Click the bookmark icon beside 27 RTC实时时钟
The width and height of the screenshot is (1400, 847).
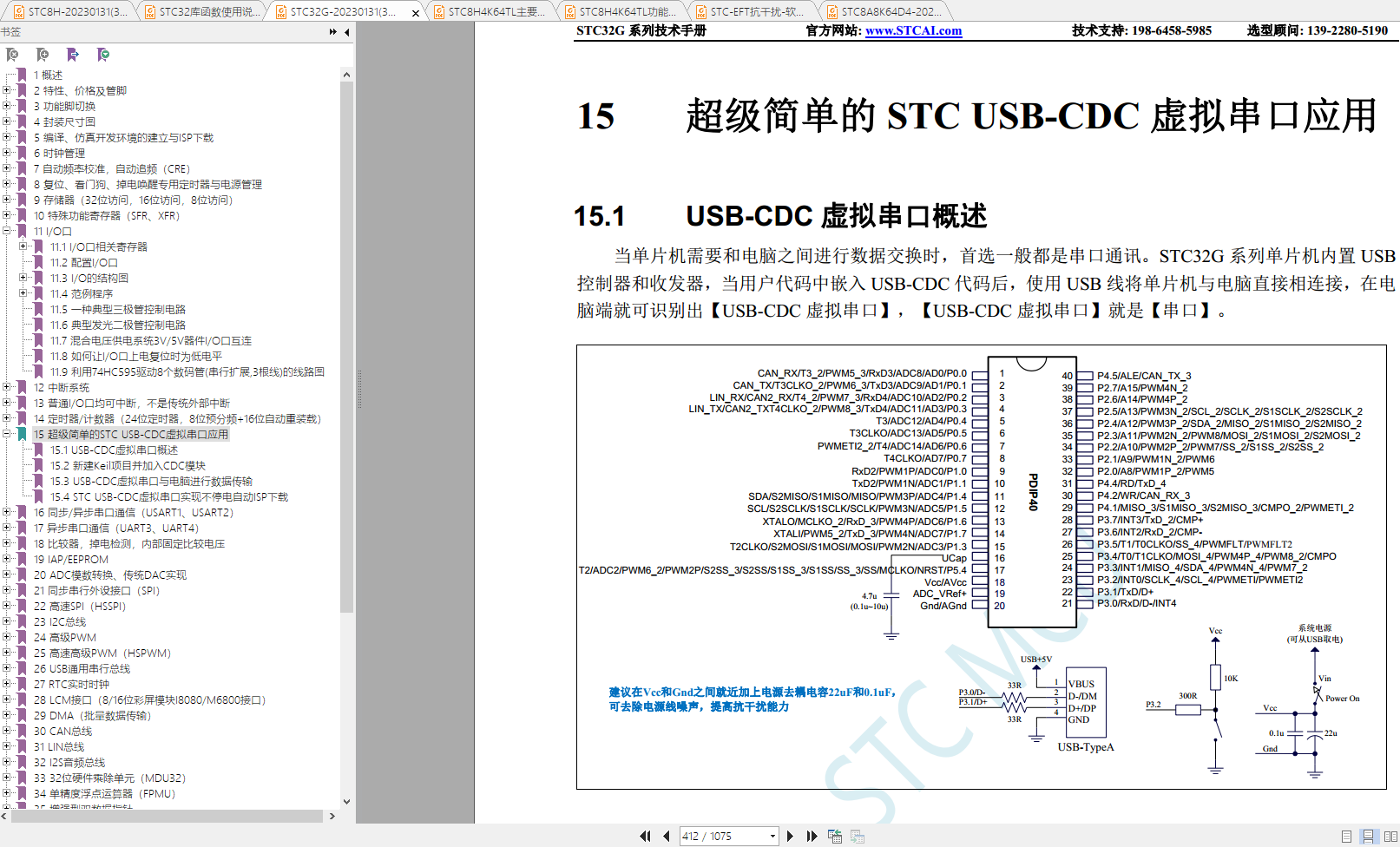tap(23, 685)
